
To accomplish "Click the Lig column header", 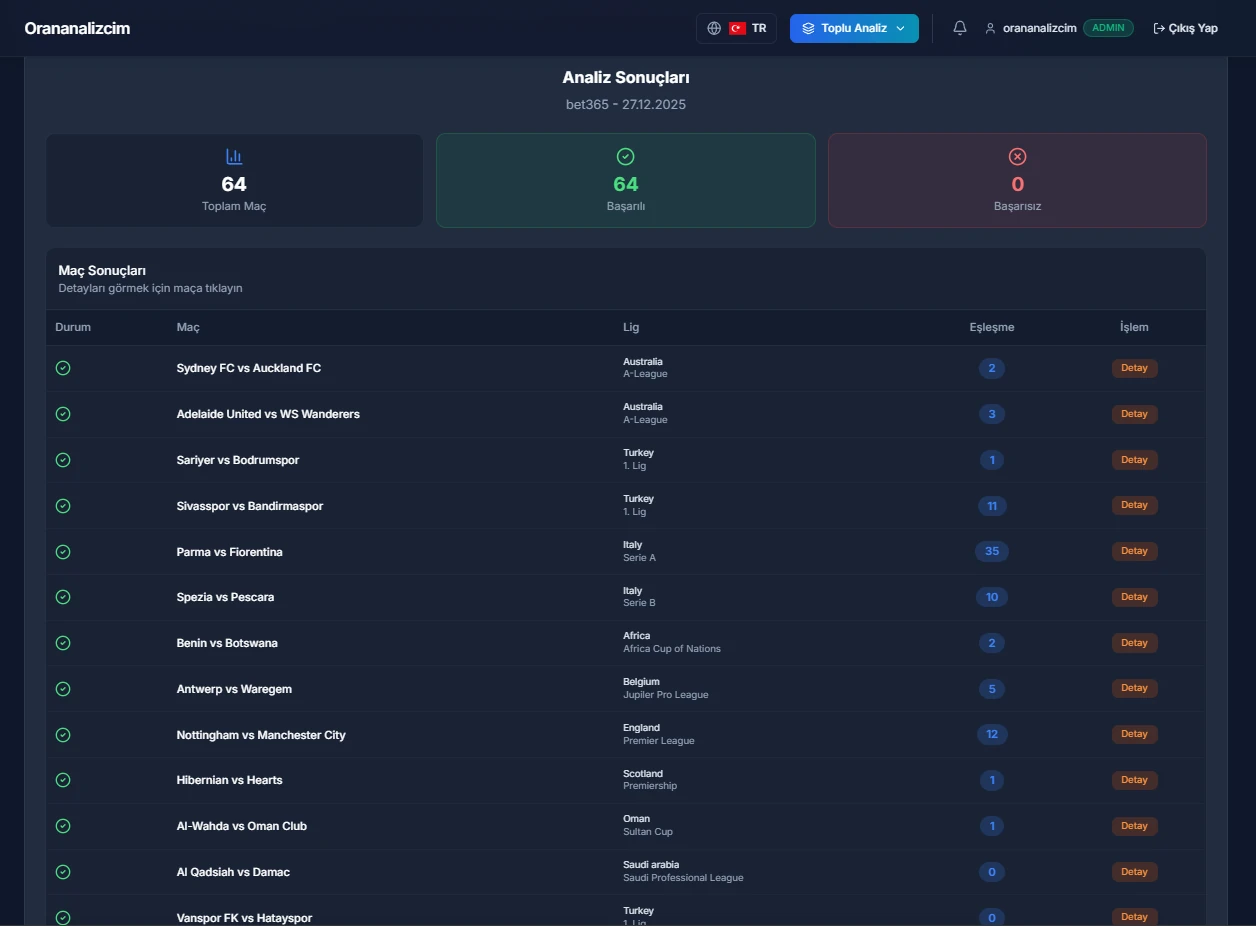I will [x=631, y=327].
